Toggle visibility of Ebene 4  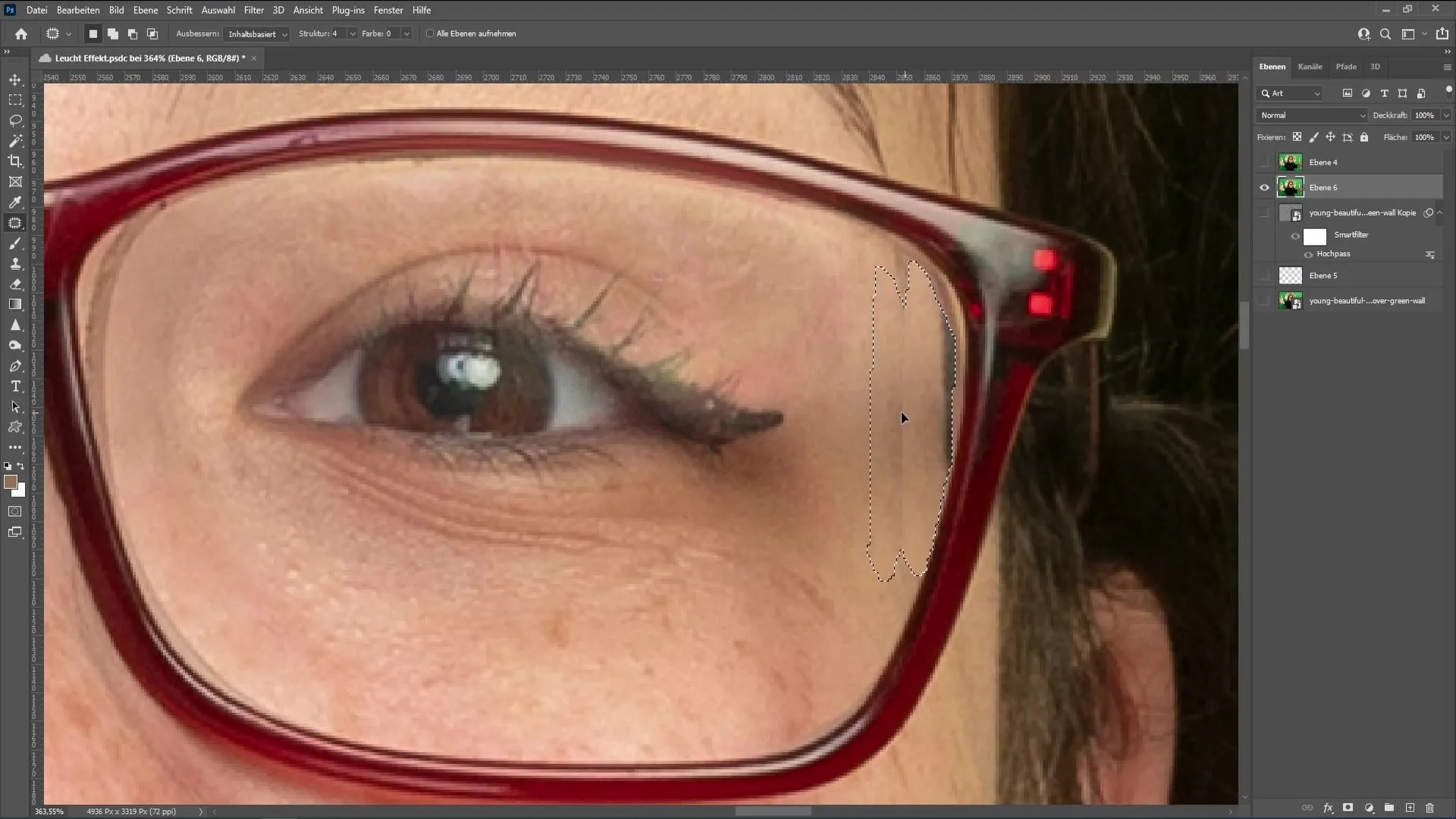tap(1264, 162)
